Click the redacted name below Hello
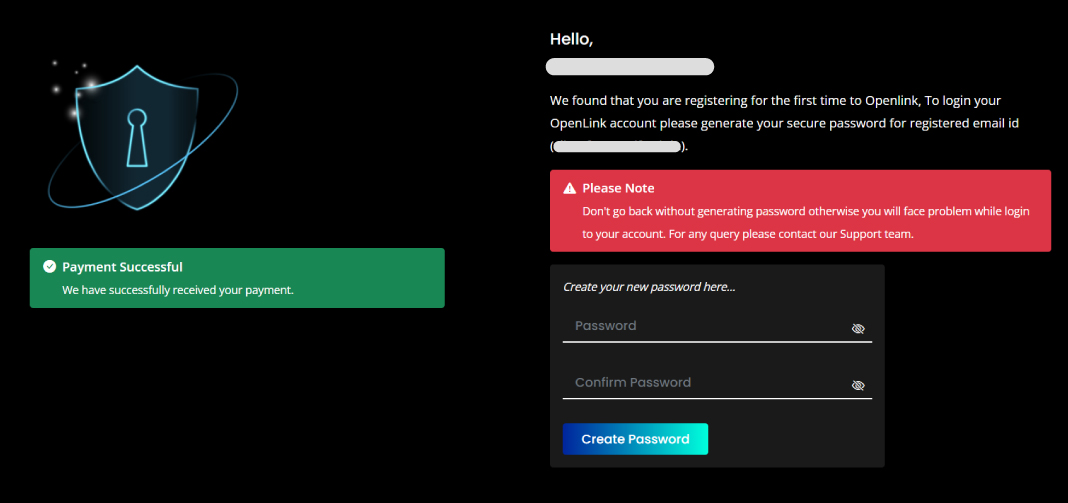Viewport: 1068px width, 503px height. (630, 67)
